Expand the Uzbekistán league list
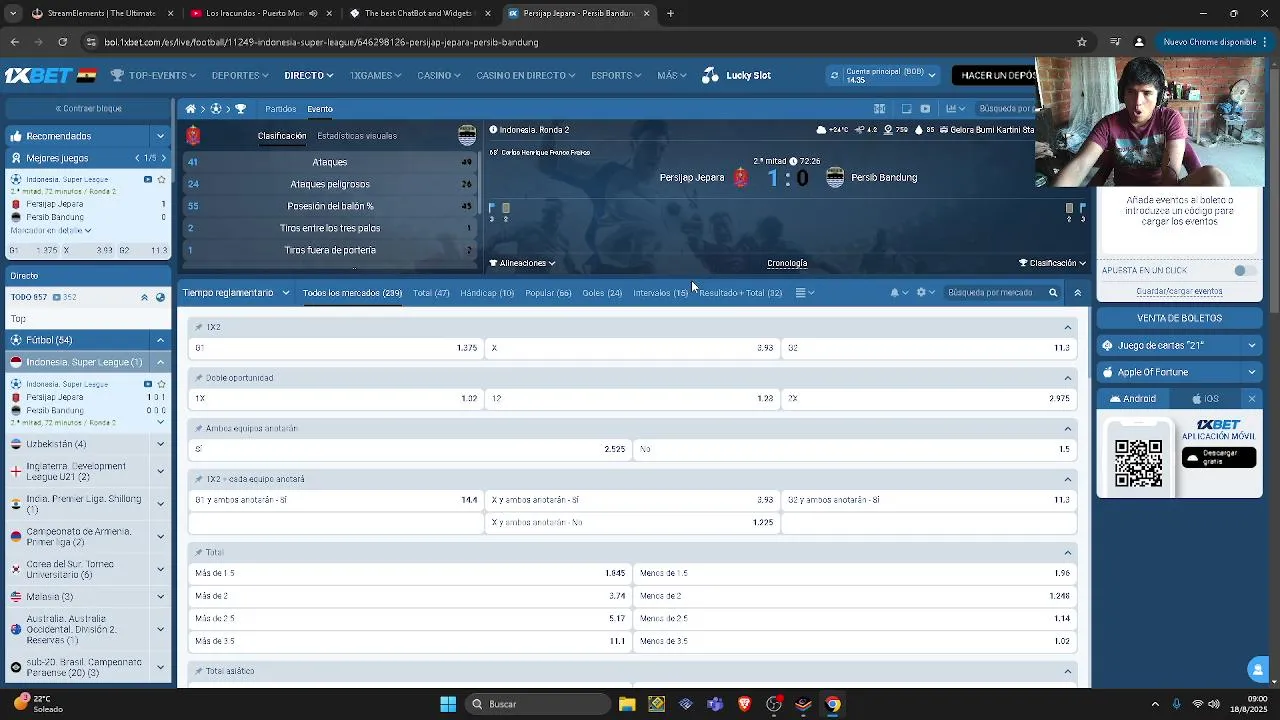Image resolution: width=1280 pixels, height=720 pixels. click(160, 444)
